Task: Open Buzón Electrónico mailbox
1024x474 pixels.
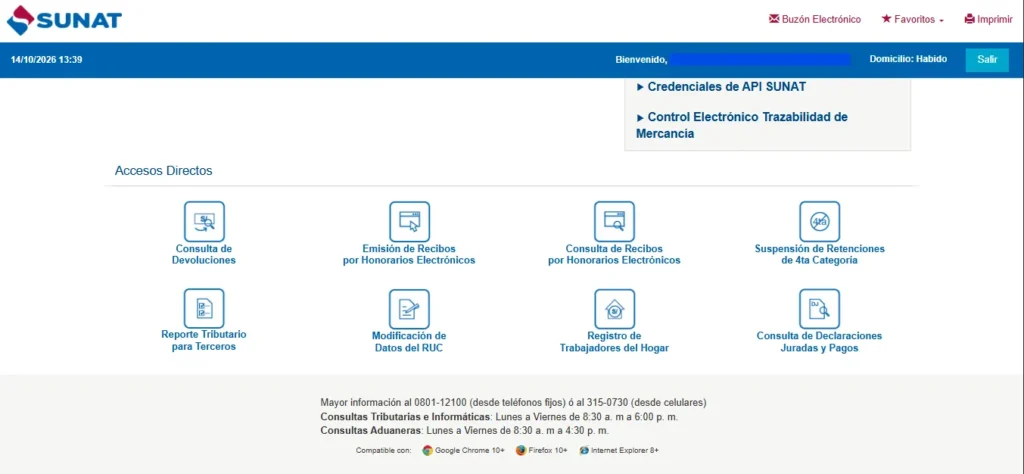Action: pyautogui.click(x=815, y=20)
